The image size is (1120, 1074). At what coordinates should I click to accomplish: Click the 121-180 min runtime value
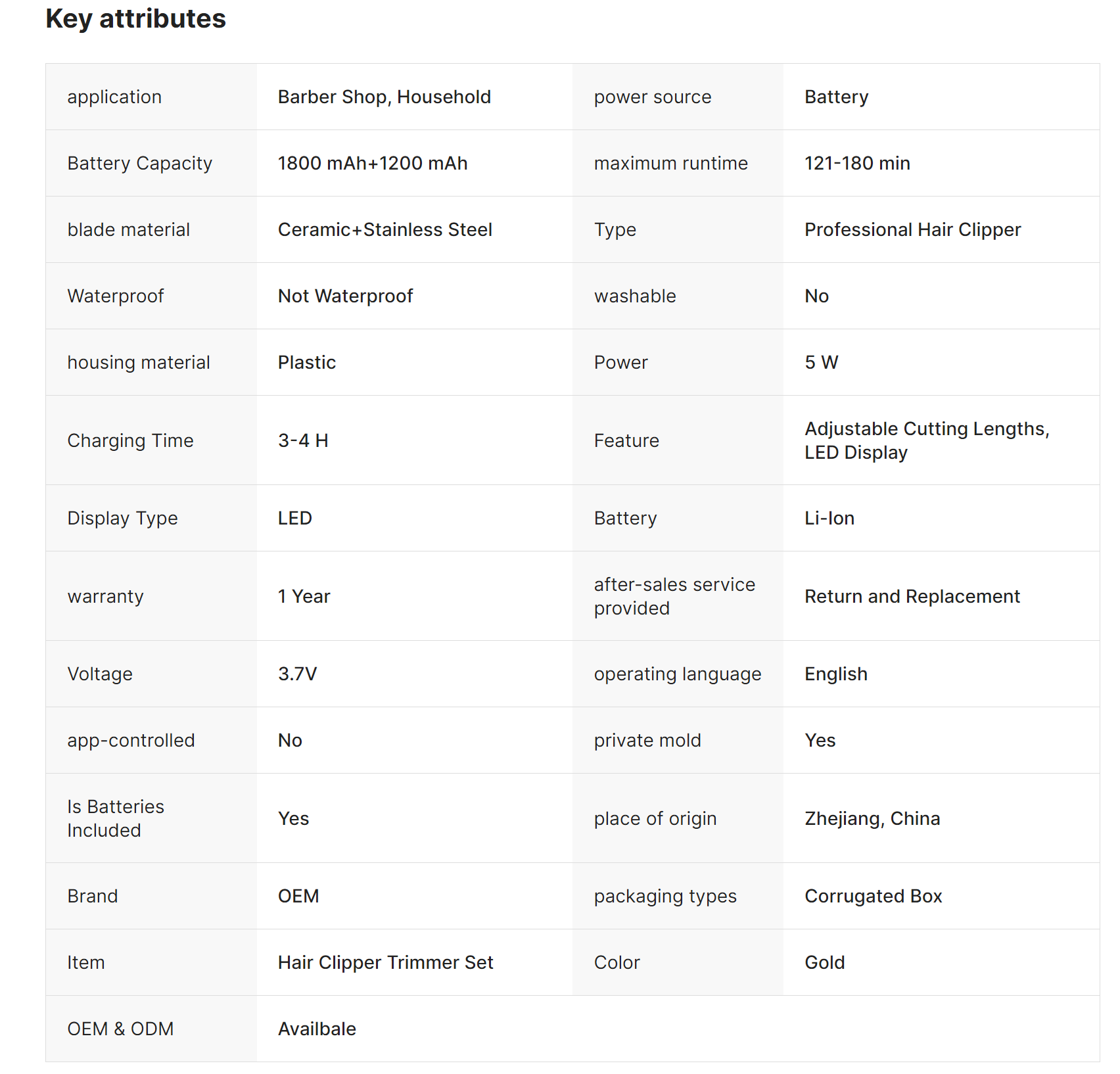coord(856,164)
